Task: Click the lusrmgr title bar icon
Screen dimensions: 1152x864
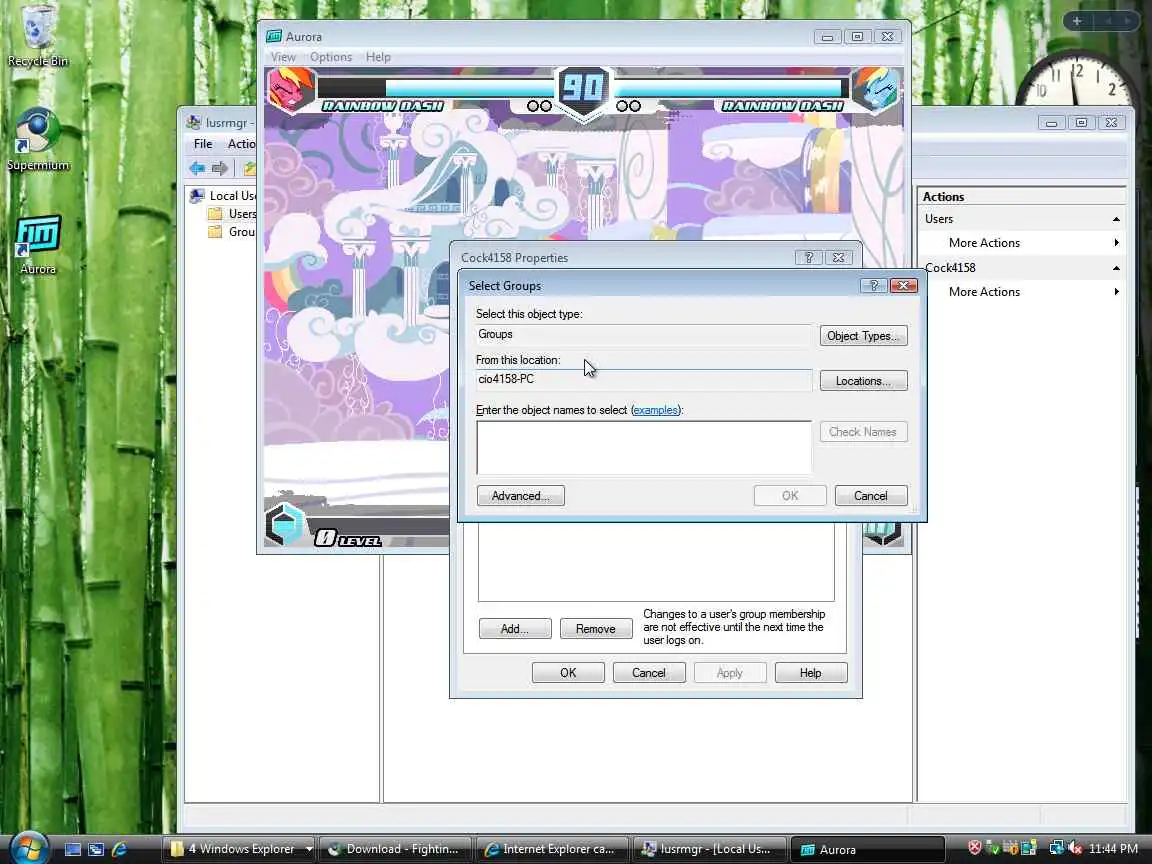Action: pos(194,122)
